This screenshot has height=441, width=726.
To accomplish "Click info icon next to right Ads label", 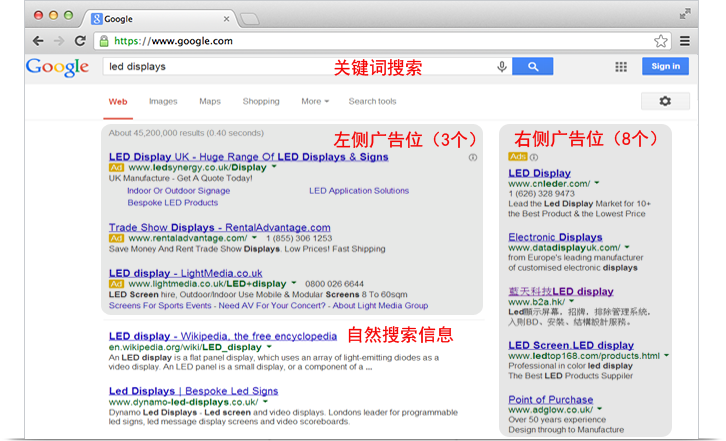I will pyautogui.click(x=534, y=157).
